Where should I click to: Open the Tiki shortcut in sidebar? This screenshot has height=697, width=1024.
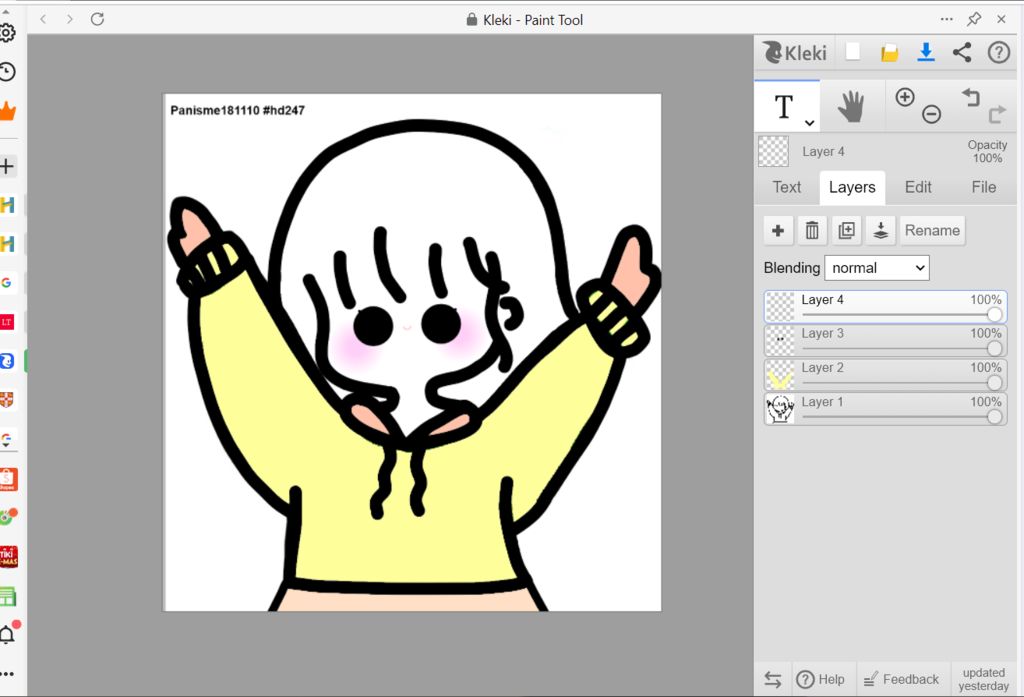click(x=7, y=557)
